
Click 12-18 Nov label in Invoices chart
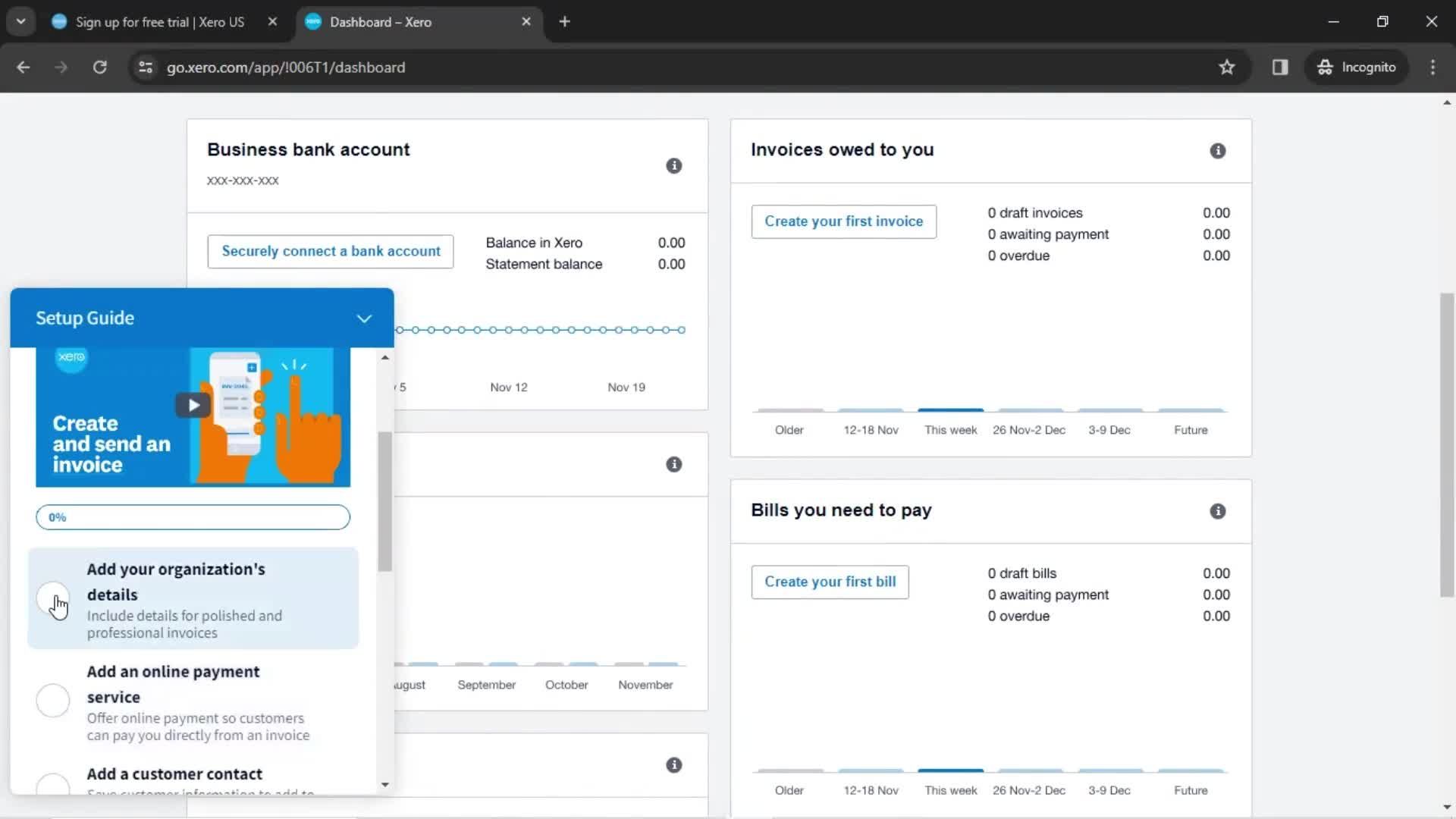coord(871,430)
